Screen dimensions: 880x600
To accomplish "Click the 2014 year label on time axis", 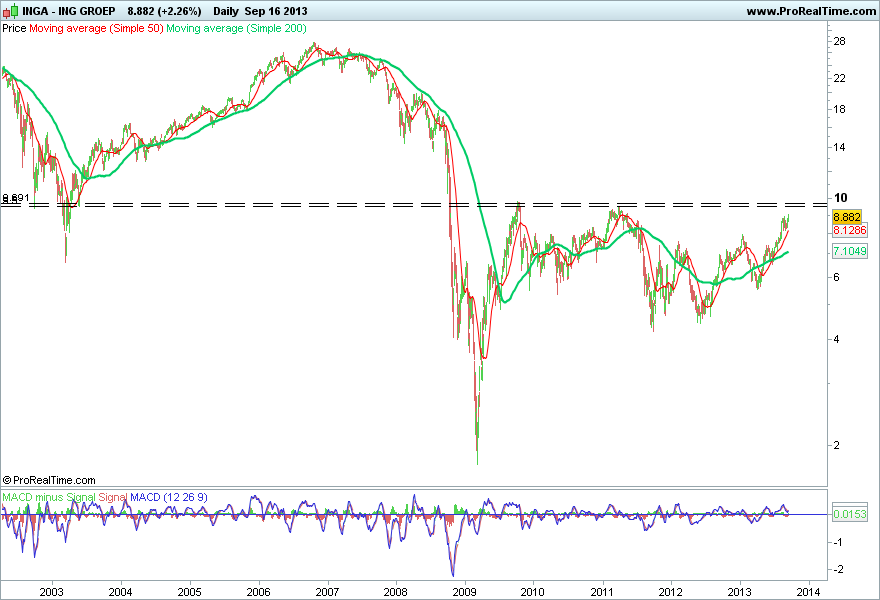I will pos(809,592).
